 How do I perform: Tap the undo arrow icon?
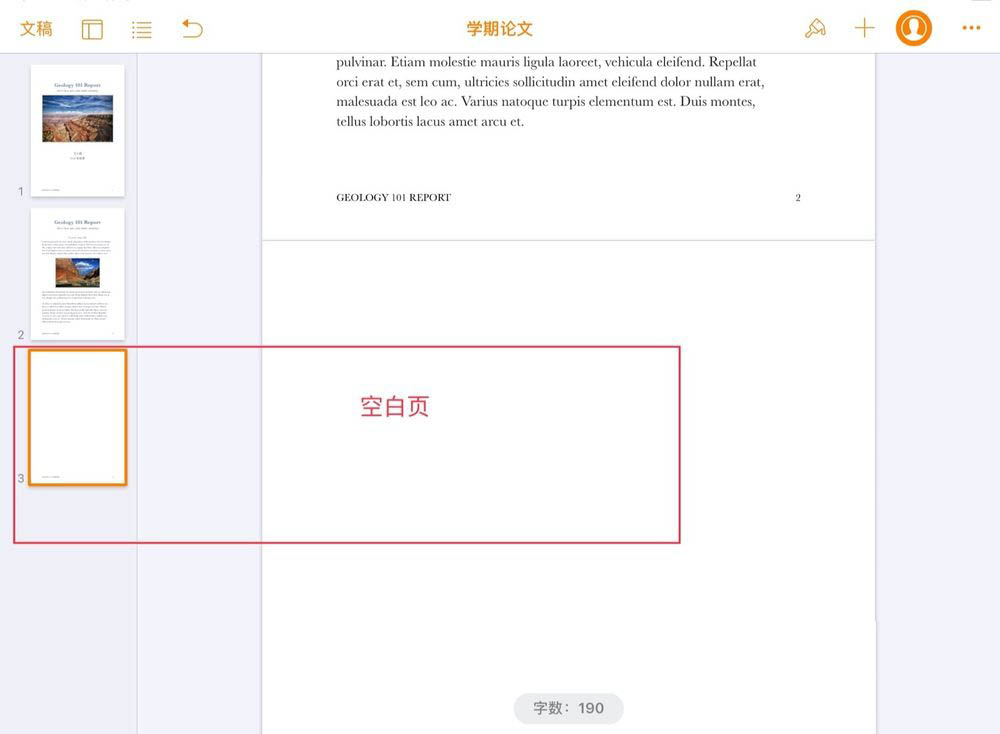192,29
